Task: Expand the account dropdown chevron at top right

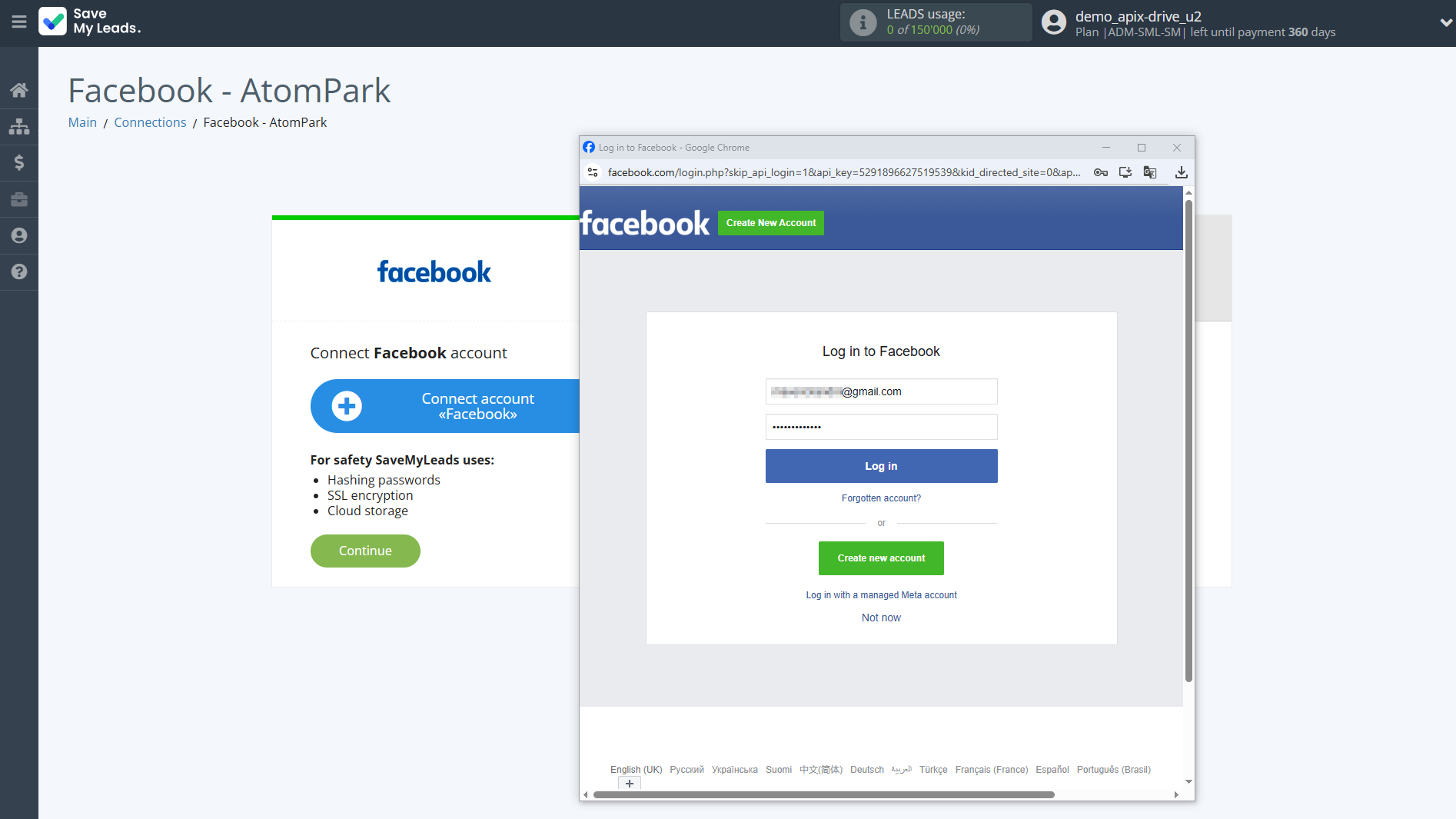Action: (1445, 22)
